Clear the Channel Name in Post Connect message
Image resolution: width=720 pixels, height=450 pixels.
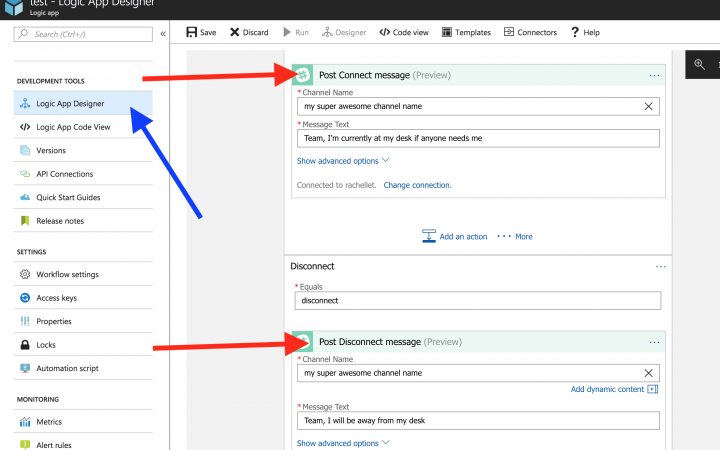pos(648,106)
